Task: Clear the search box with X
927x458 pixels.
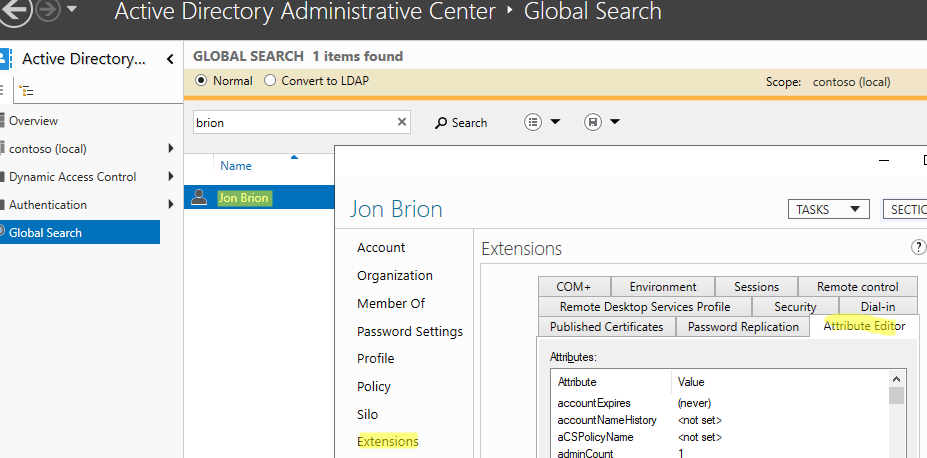Action: click(402, 122)
